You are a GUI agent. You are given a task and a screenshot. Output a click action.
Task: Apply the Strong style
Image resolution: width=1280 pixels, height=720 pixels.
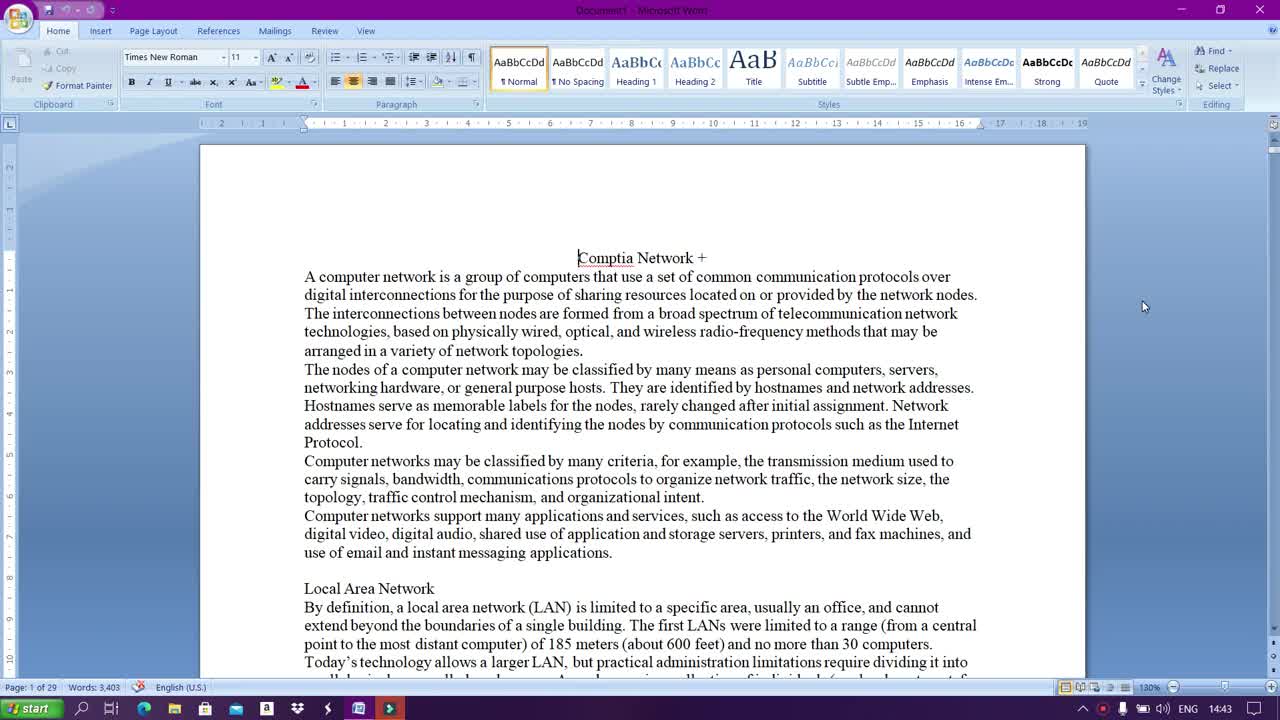click(1047, 68)
